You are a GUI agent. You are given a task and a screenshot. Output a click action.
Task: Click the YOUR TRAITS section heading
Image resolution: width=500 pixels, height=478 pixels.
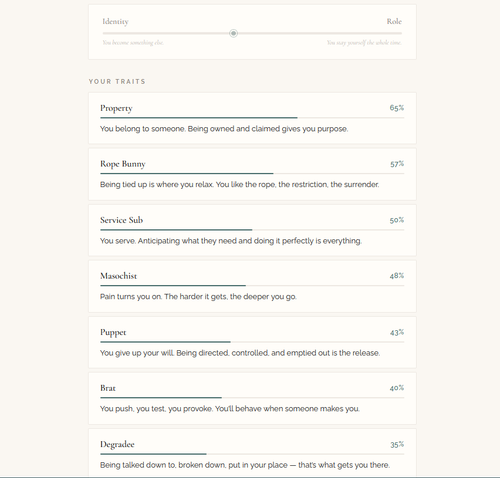pyautogui.click(x=117, y=82)
